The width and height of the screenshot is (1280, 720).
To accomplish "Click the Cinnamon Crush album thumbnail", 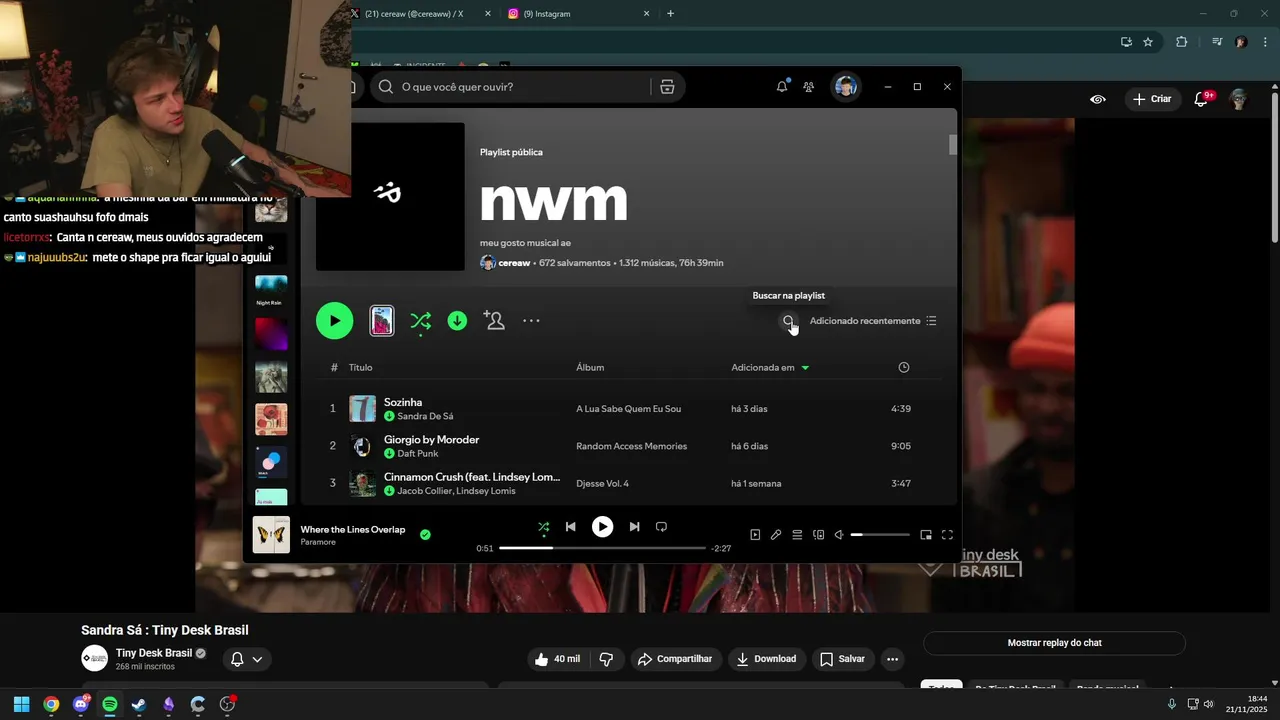I will 362,484.
